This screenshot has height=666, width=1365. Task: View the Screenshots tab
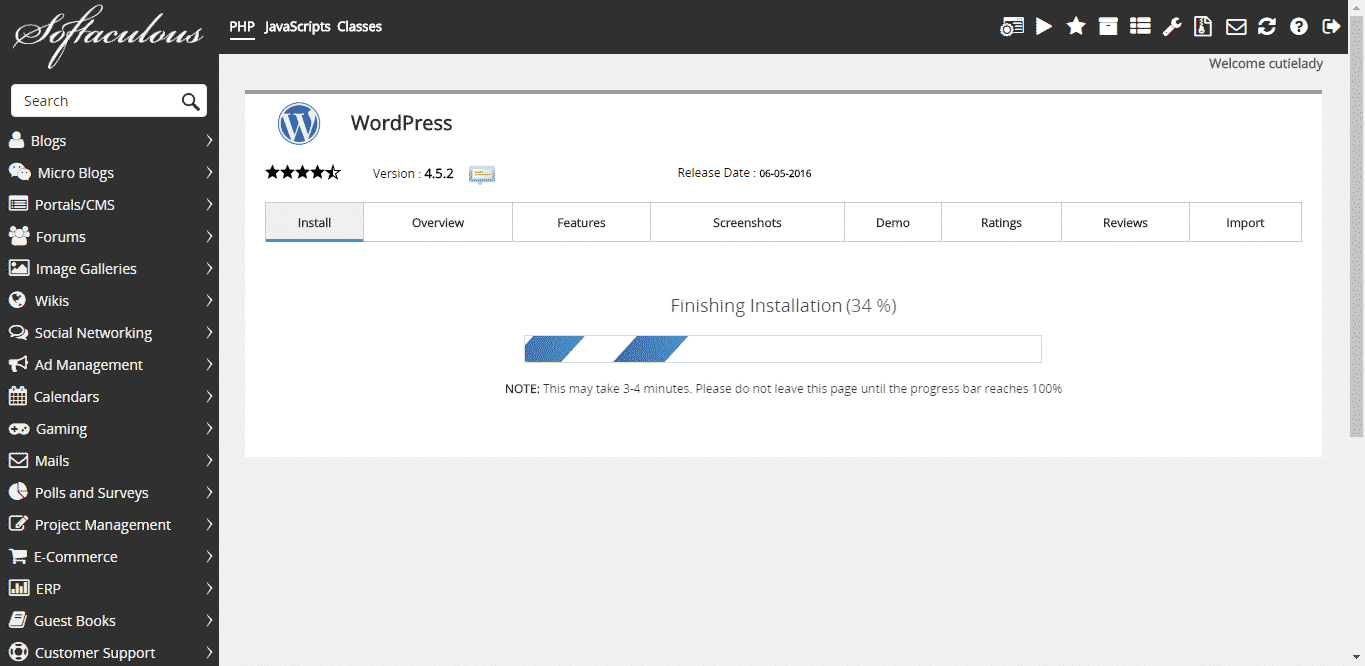(747, 222)
